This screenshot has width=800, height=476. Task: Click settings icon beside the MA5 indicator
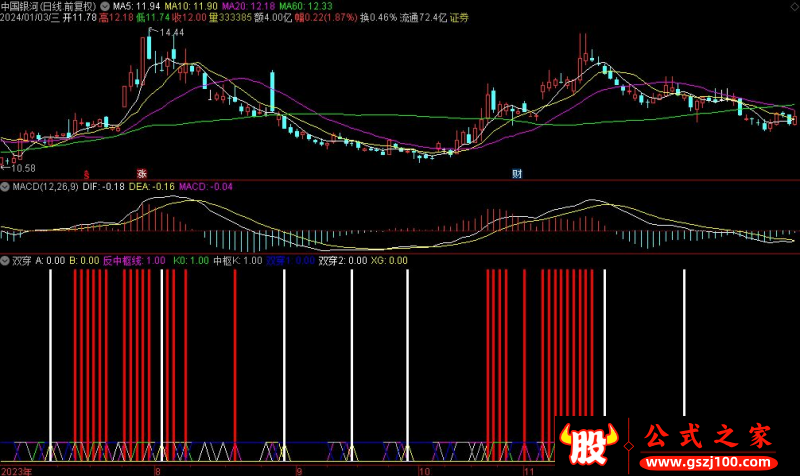(104, 5)
